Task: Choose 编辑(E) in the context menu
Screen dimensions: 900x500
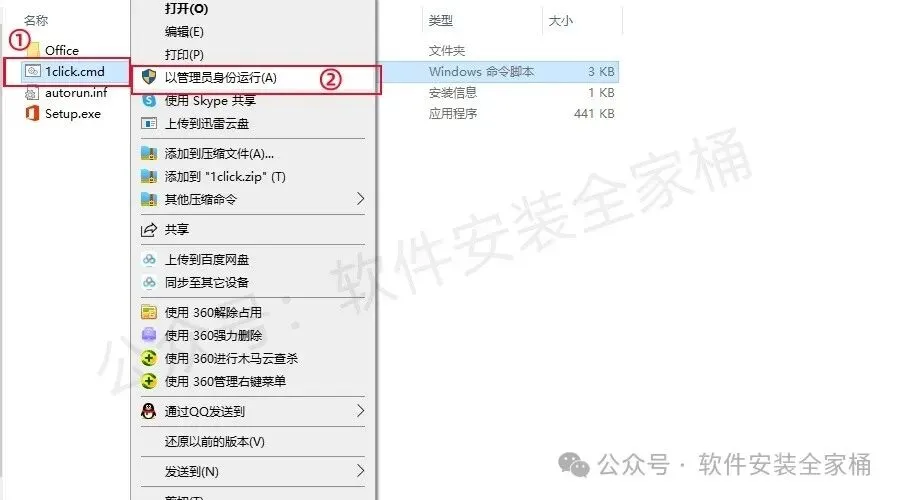Action: [x=184, y=32]
